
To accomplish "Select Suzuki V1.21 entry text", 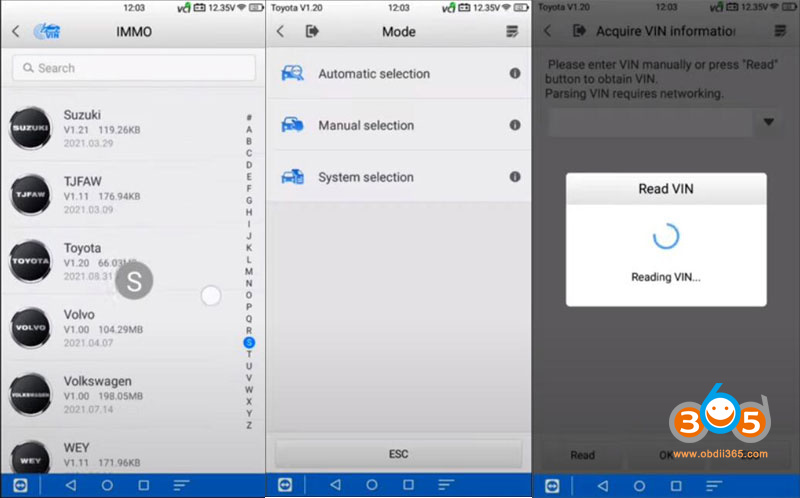I will point(102,129).
